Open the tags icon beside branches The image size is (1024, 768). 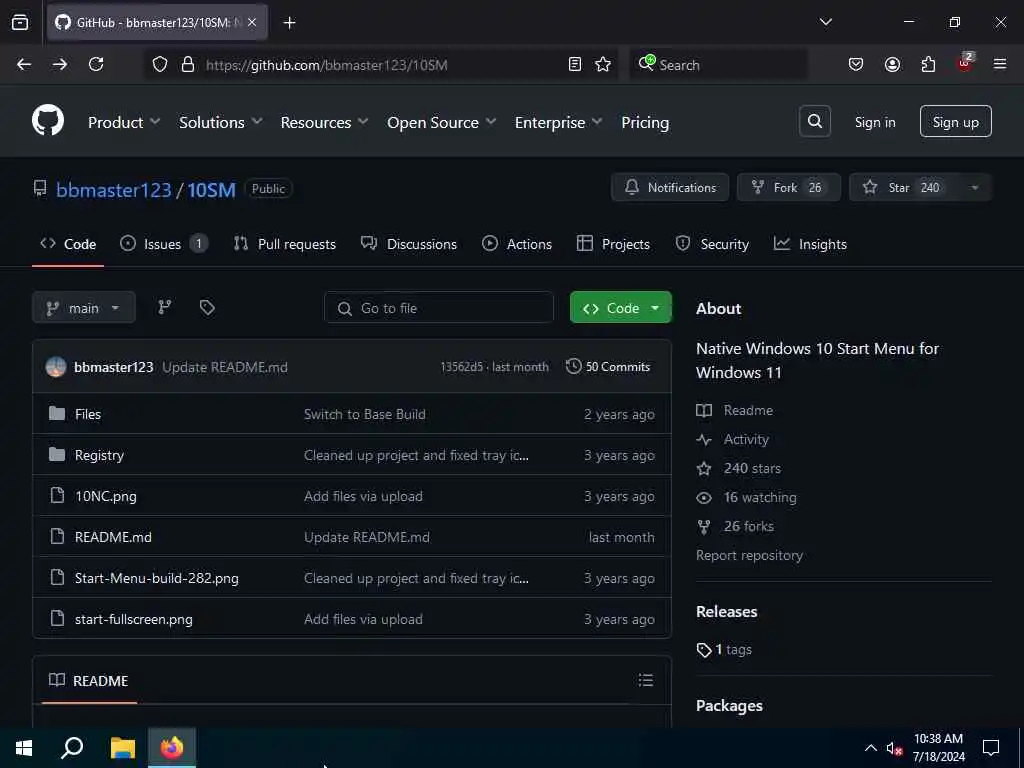point(207,308)
